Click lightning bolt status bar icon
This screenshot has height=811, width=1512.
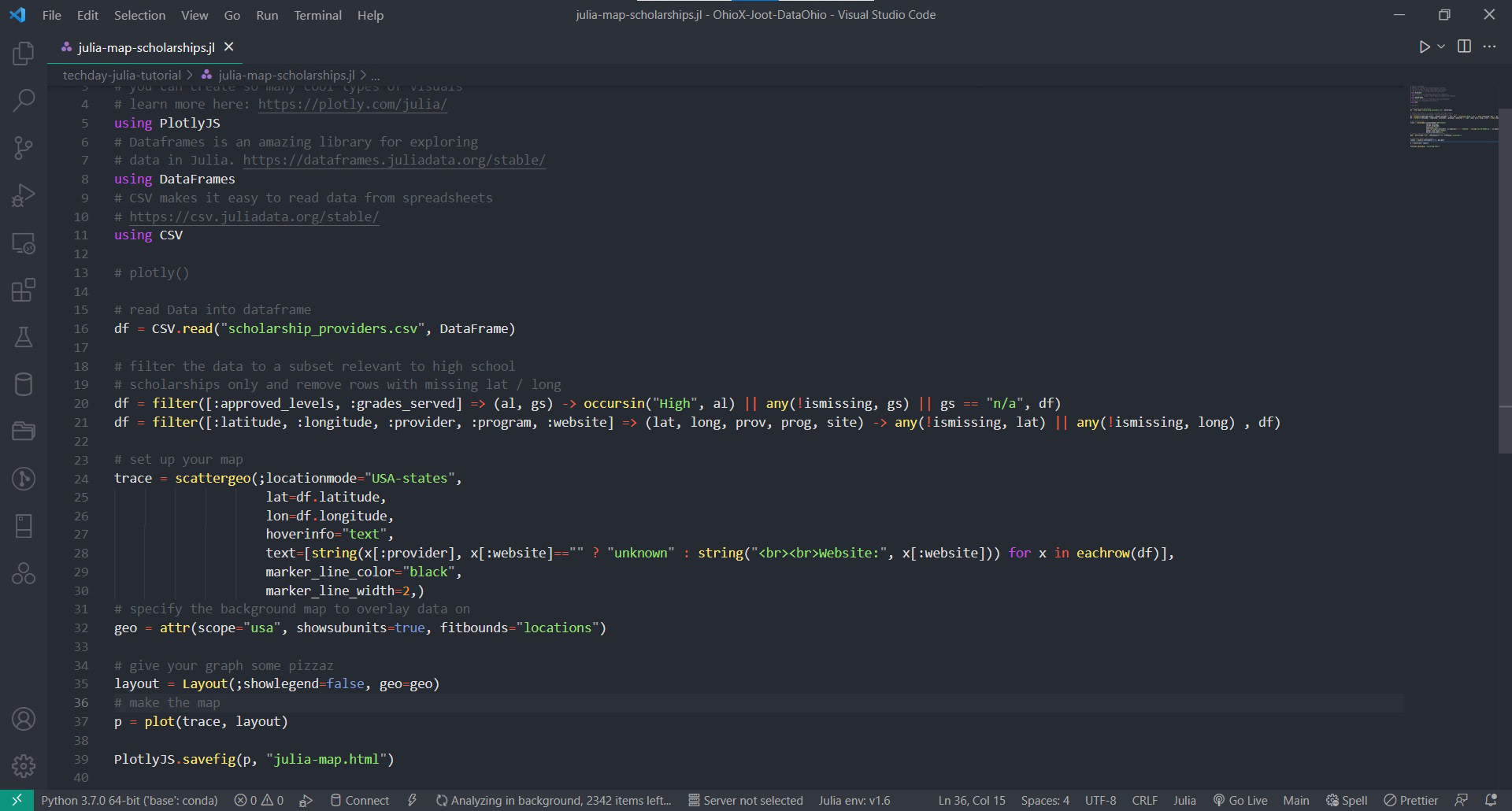(x=412, y=800)
